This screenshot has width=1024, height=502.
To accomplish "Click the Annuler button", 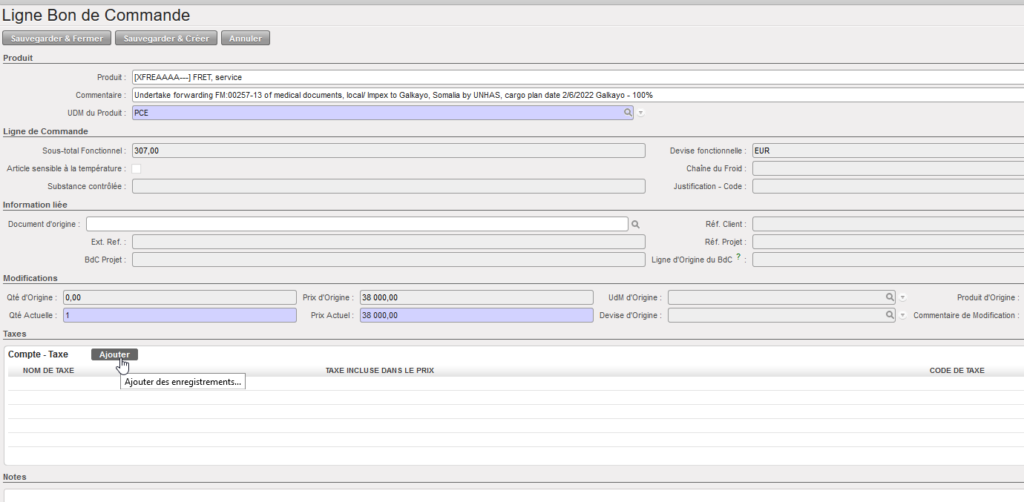I will 245,38.
